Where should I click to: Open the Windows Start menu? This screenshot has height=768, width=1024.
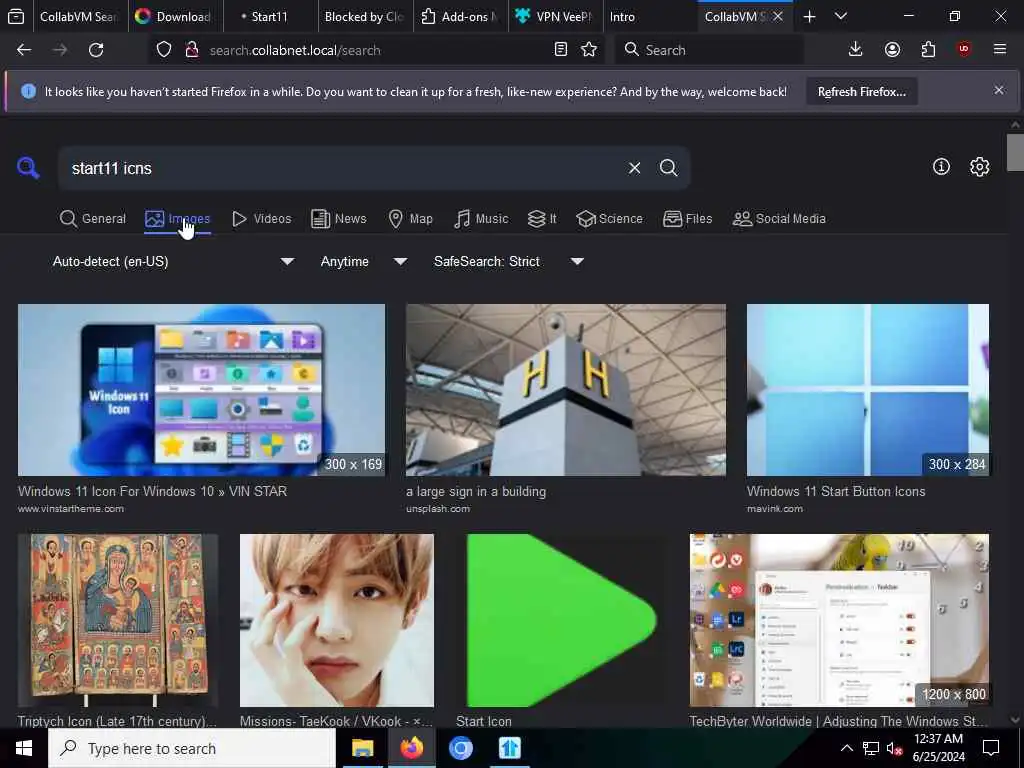[x=24, y=748]
